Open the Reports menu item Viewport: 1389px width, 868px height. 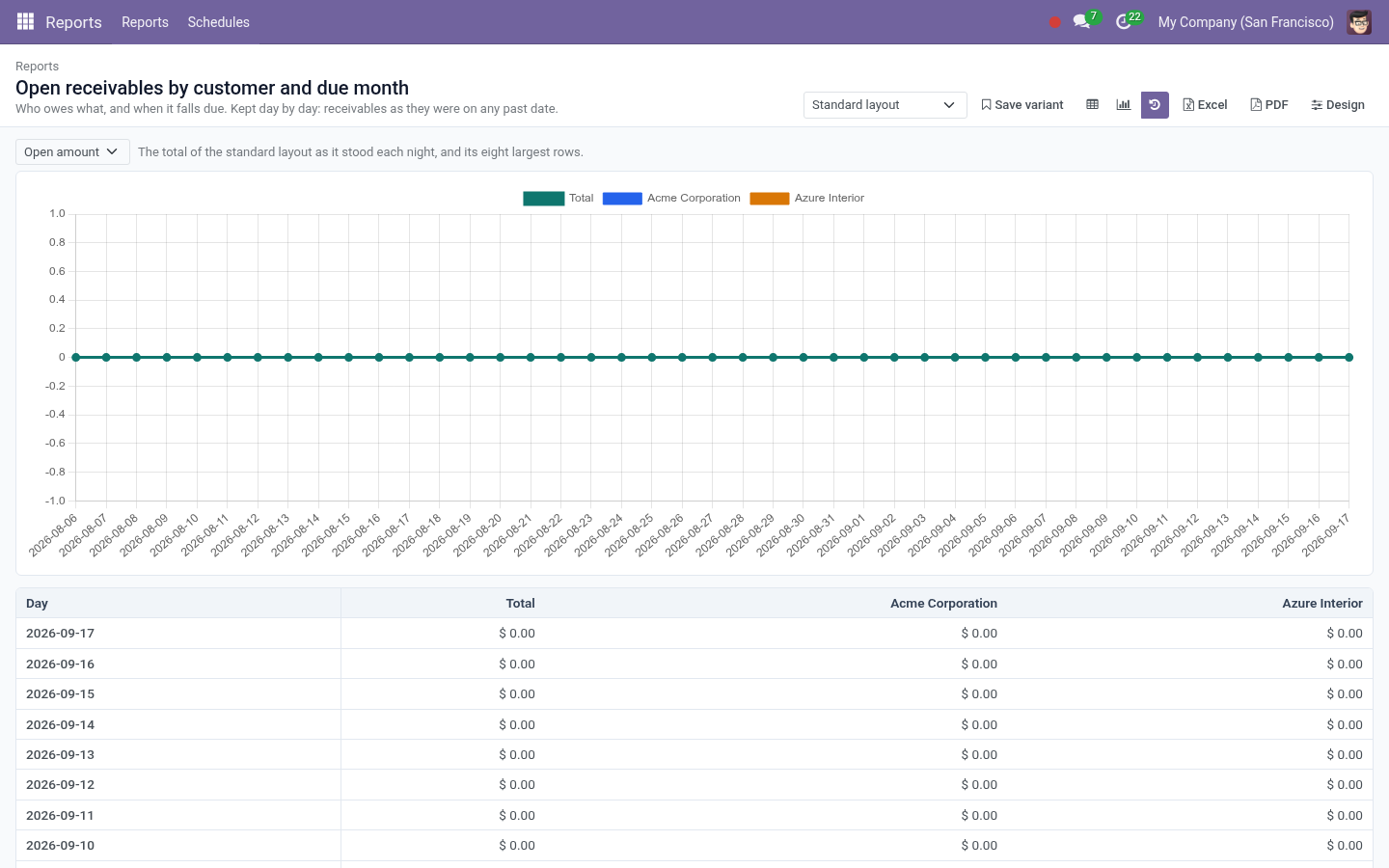[145, 22]
